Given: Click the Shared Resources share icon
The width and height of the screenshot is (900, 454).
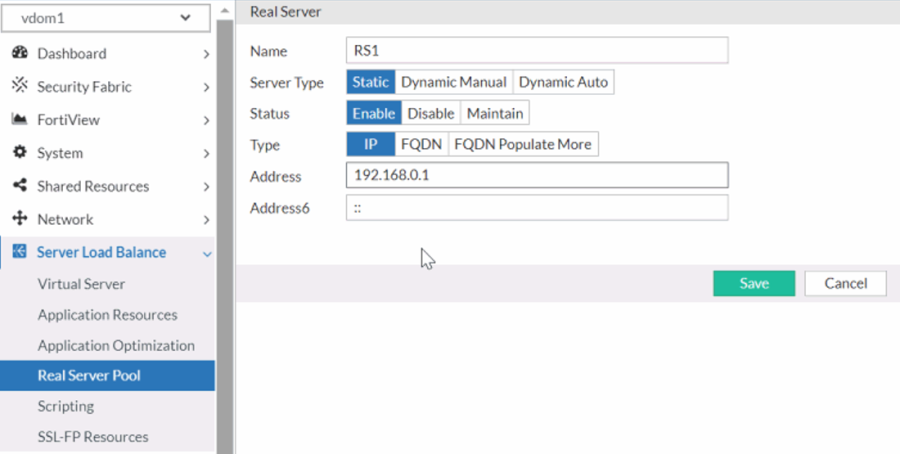Looking at the screenshot, I should [x=19, y=186].
